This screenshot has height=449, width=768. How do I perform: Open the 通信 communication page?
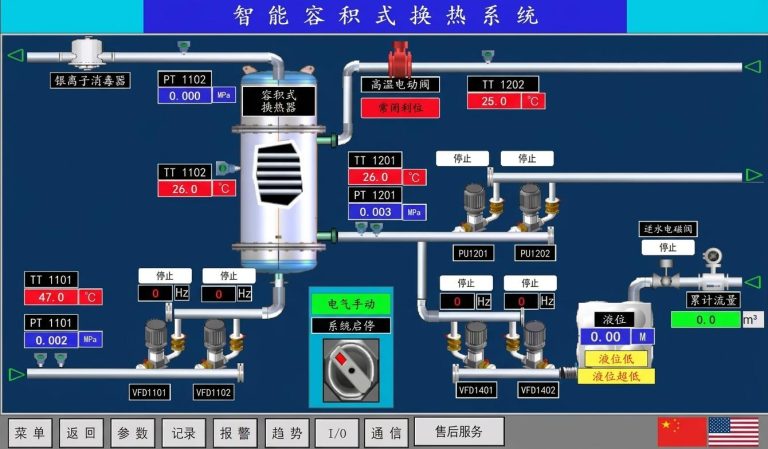tap(386, 433)
